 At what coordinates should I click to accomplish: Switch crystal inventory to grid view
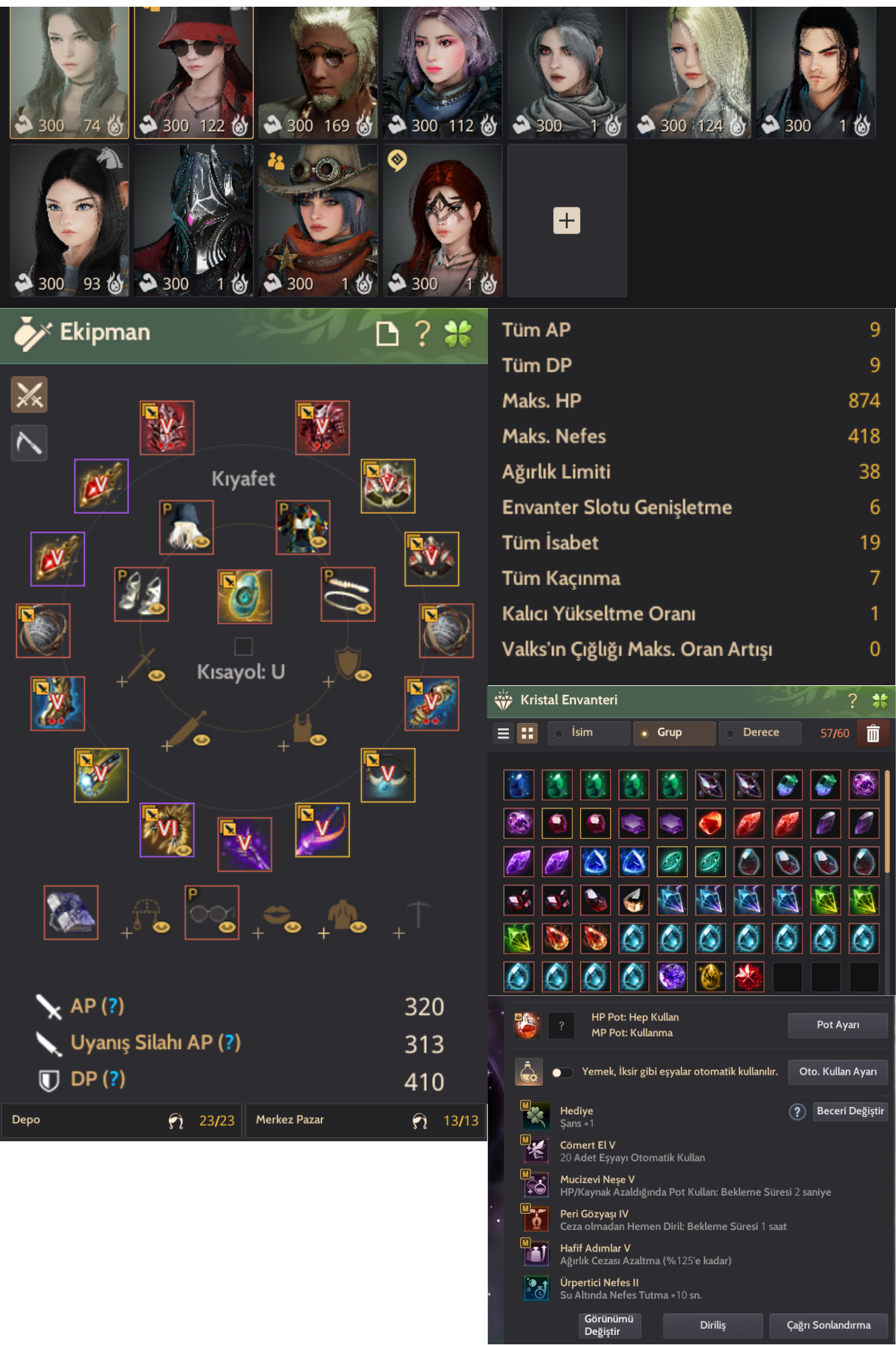point(528,733)
